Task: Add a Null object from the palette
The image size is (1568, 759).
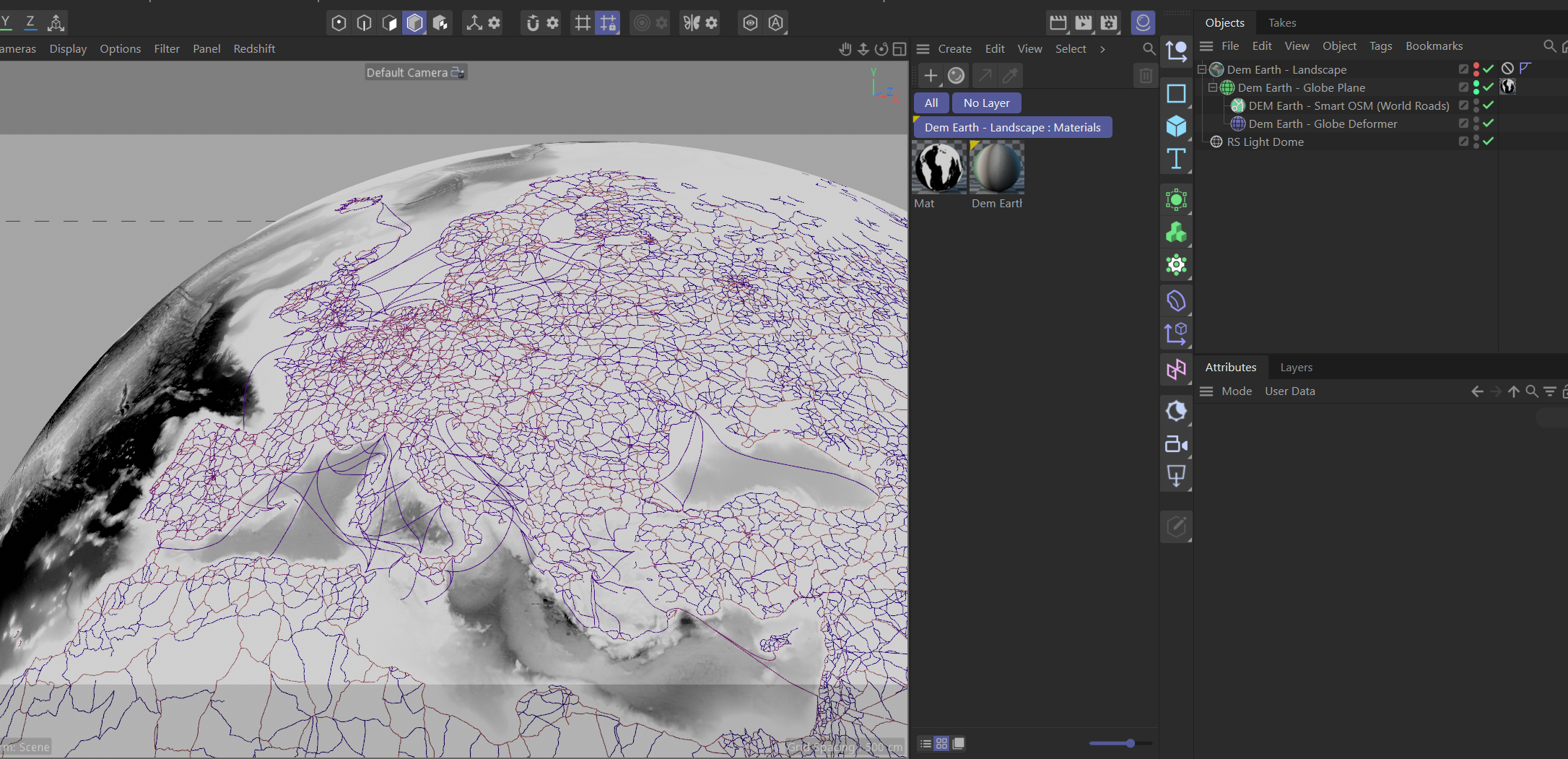Action: coord(1176,51)
